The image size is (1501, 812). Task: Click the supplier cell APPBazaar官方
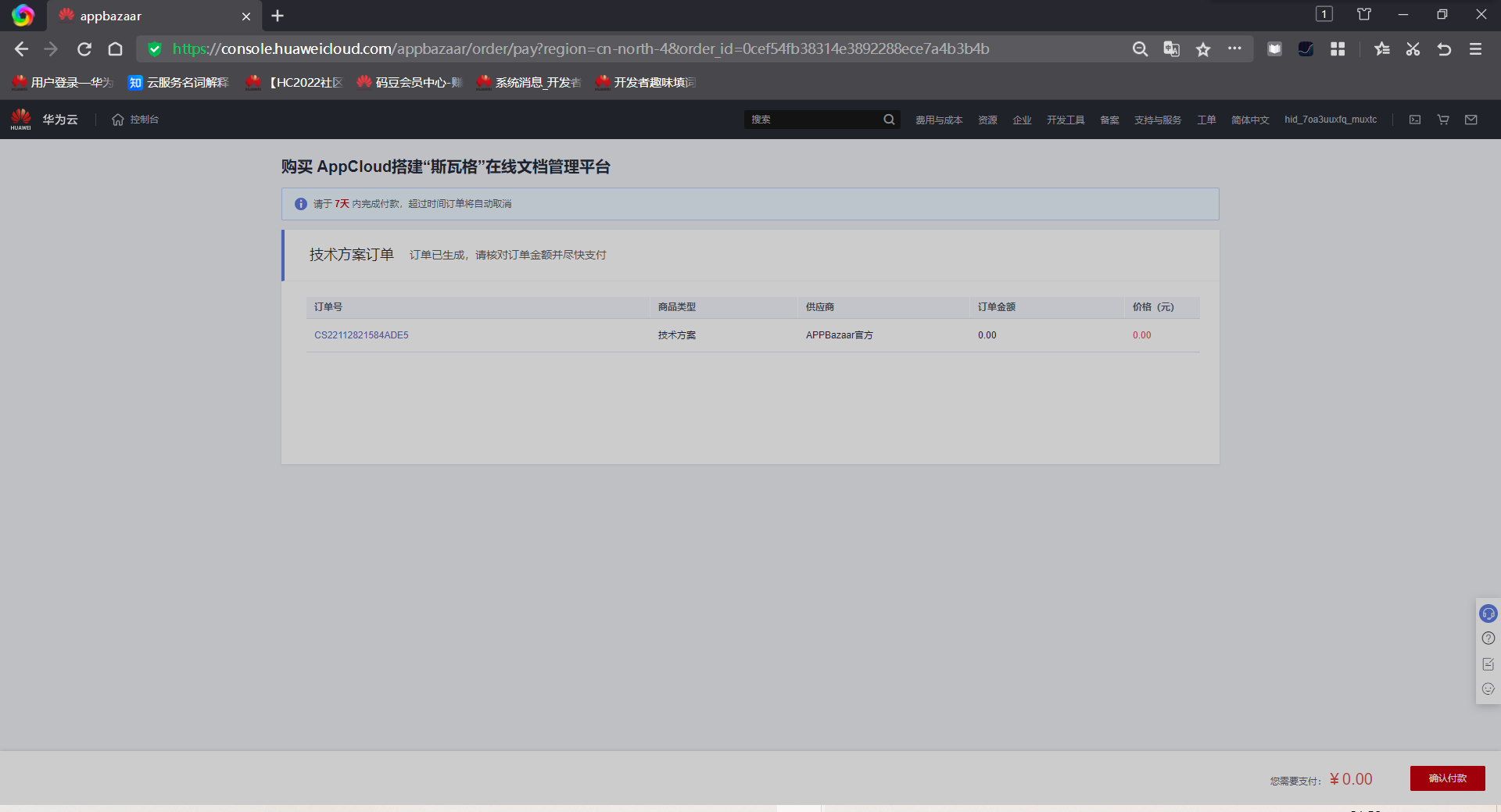click(840, 335)
